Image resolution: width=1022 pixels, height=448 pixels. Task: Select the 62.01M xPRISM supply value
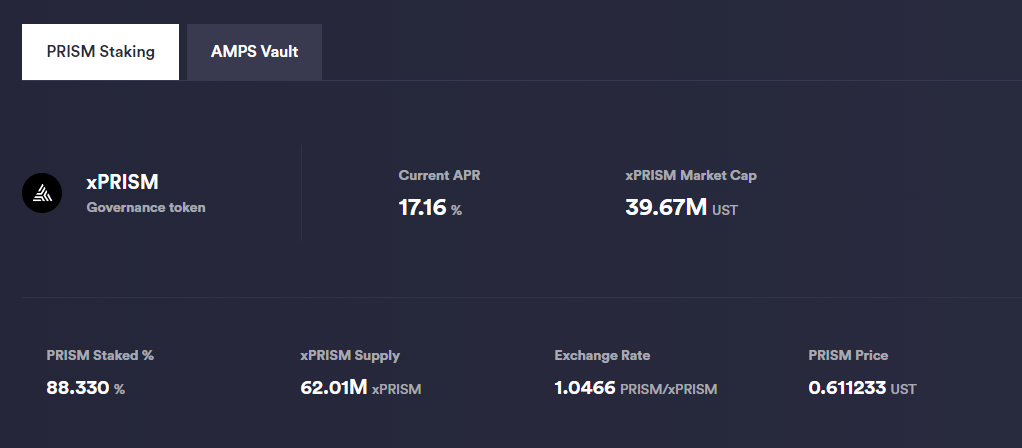coord(360,388)
